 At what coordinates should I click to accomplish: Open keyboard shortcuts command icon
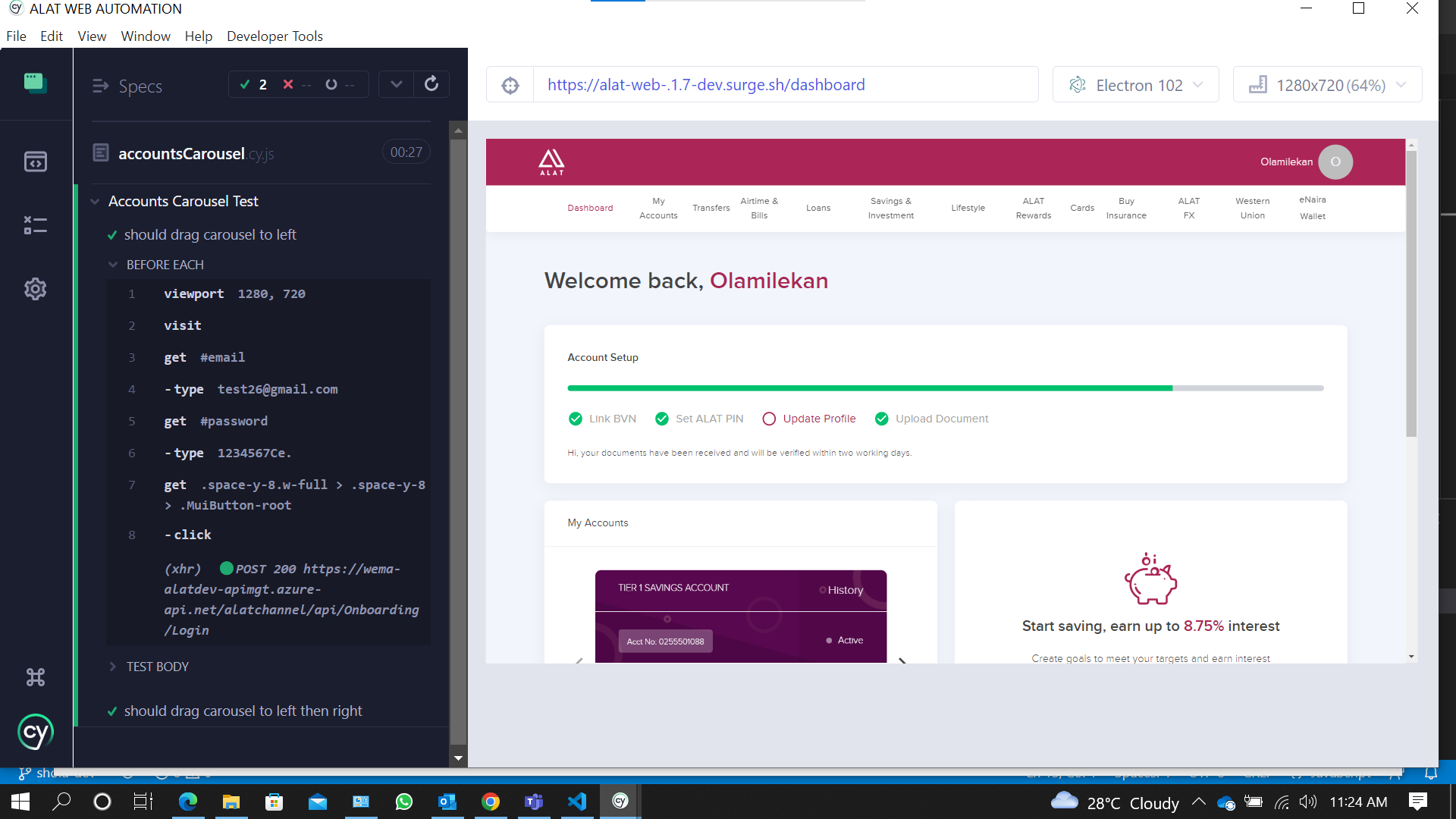[35, 677]
